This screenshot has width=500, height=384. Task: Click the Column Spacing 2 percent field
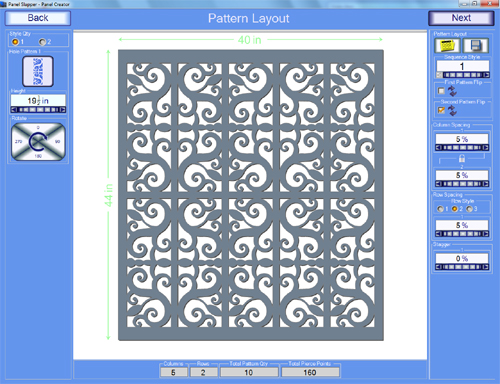(x=462, y=175)
